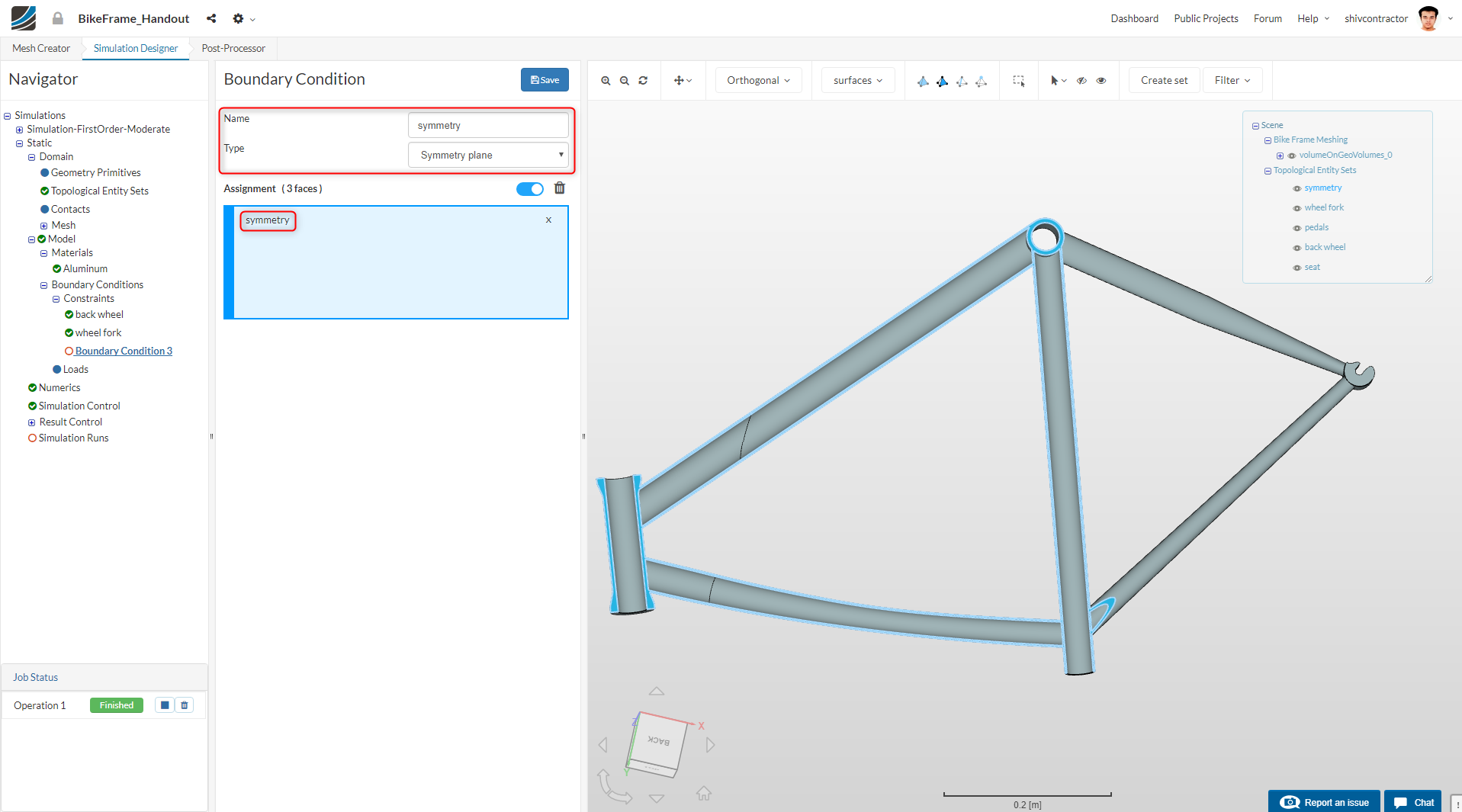The image size is (1462, 812).
Task: Go to the Dashboard
Action: click(1134, 18)
